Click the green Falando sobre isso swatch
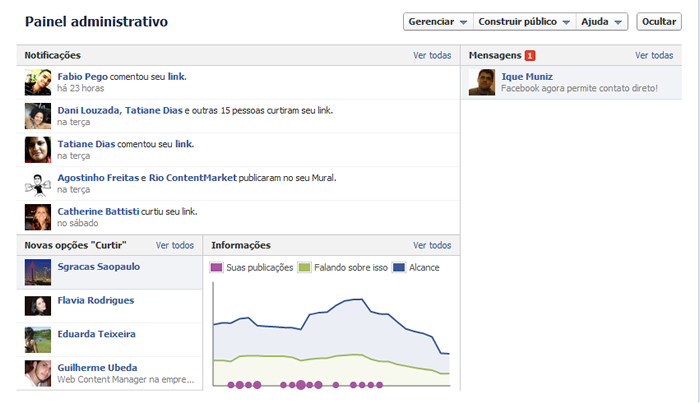 coord(305,267)
